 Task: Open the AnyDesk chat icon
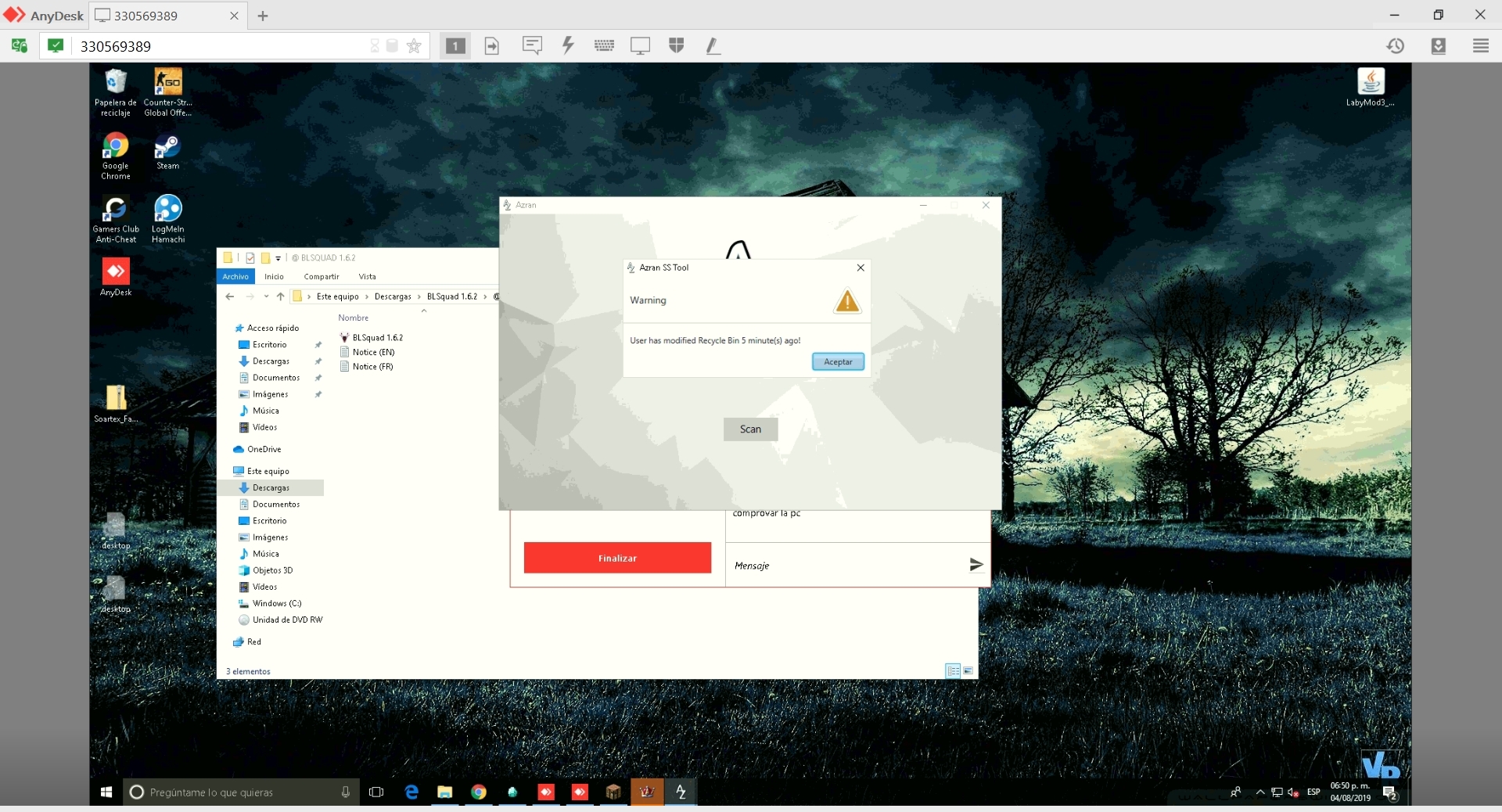click(532, 46)
